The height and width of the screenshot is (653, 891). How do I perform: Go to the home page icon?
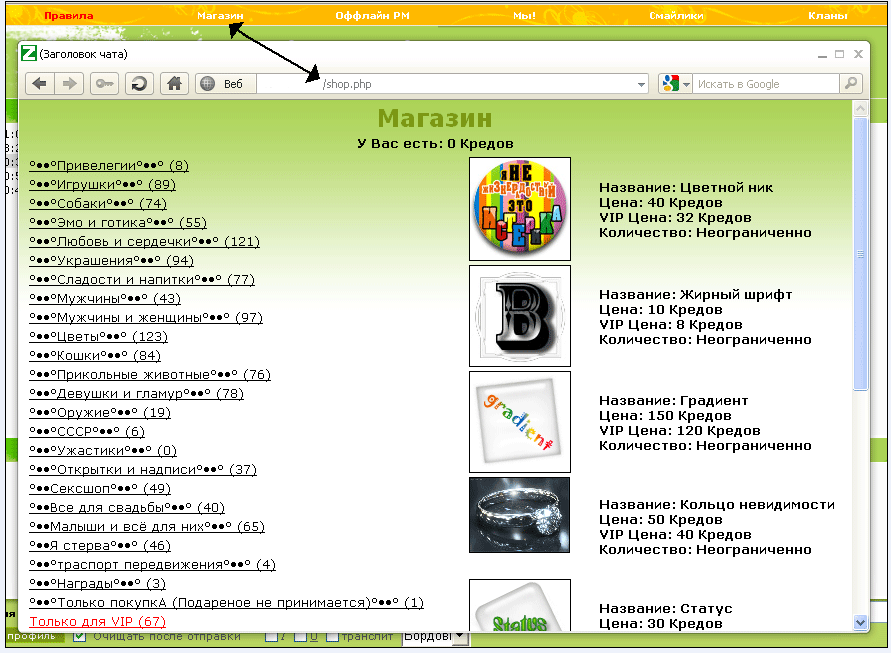tap(173, 84)
